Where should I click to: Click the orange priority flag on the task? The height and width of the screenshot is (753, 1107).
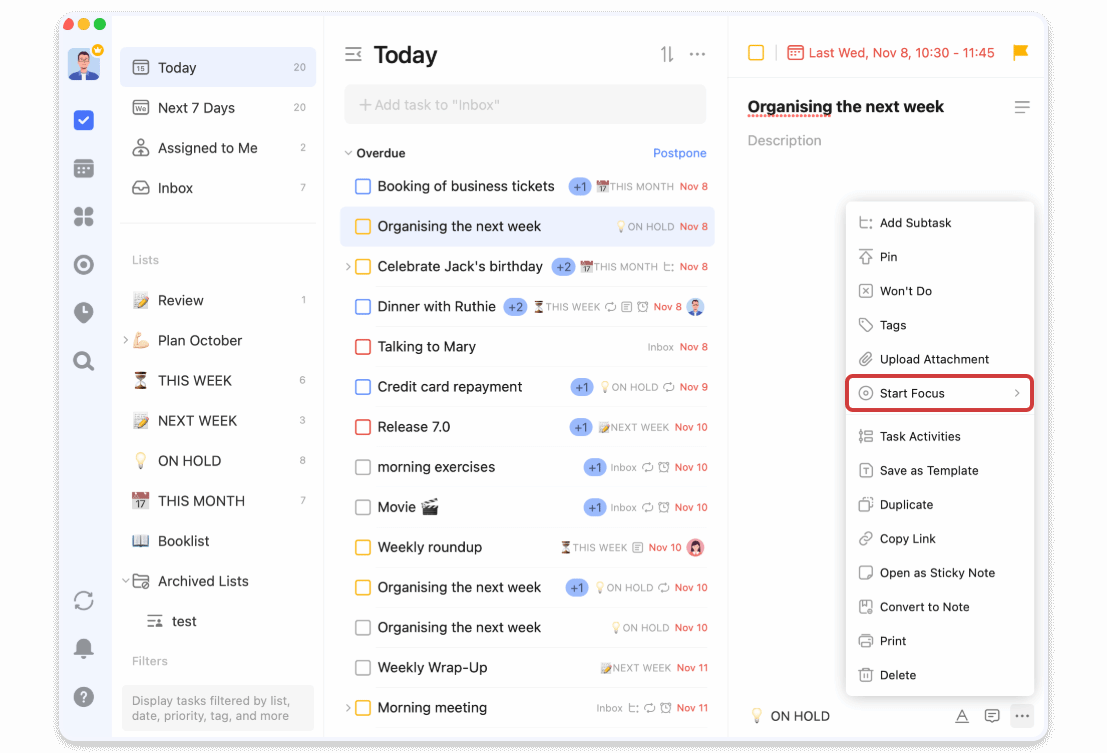tap(1019, 53)
